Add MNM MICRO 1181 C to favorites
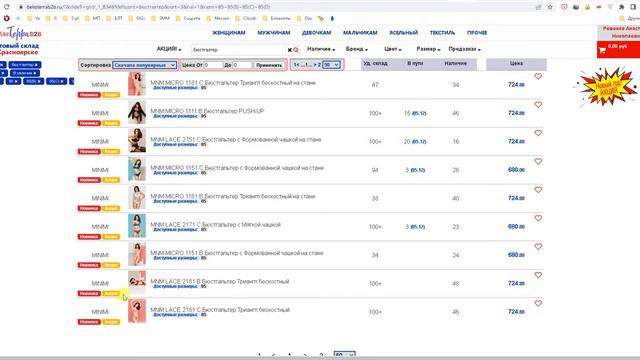This screenshot has height=360, width=640. [538, 76]
